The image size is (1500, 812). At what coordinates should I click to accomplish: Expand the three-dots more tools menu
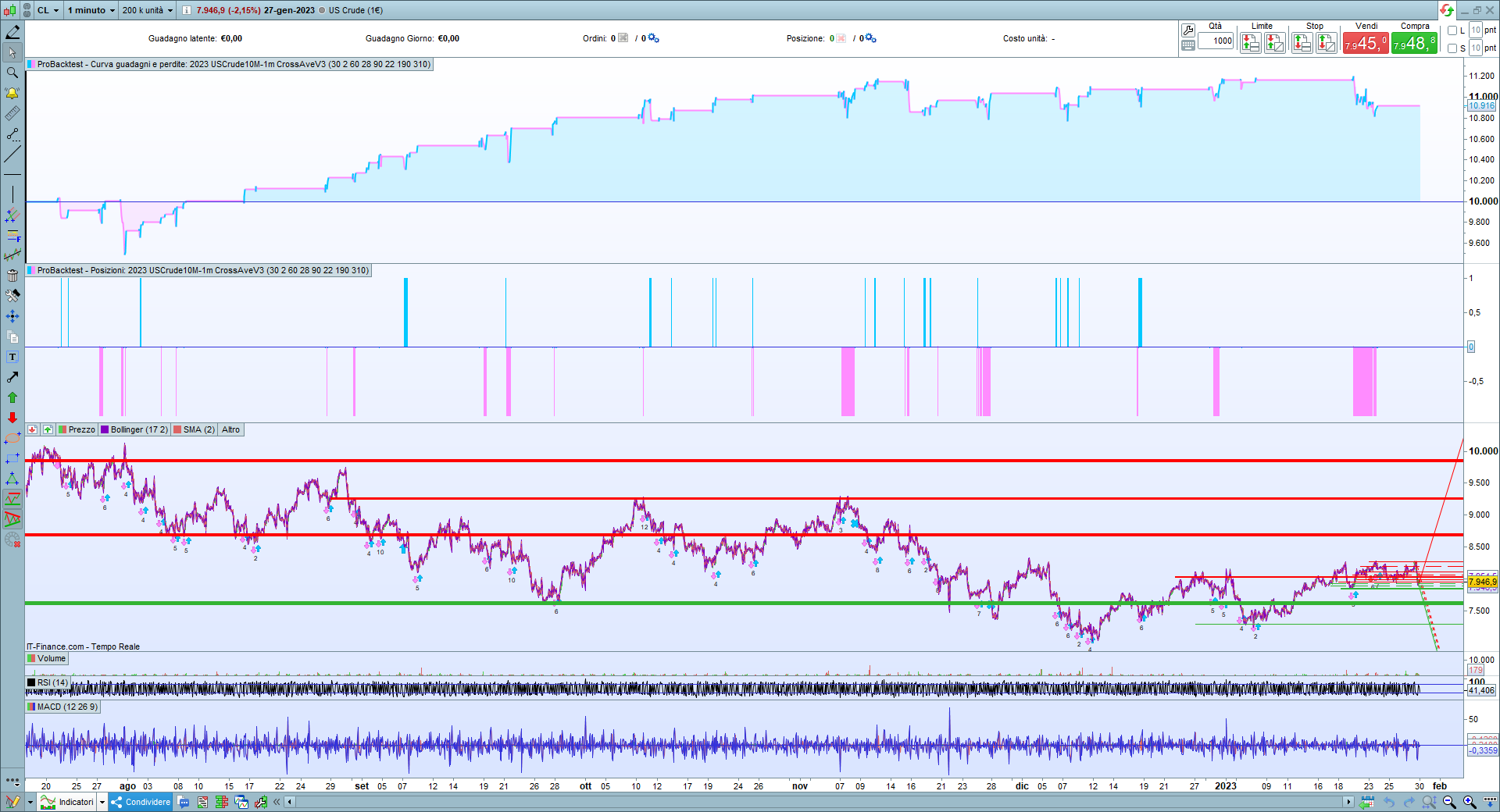click(12, 780)
